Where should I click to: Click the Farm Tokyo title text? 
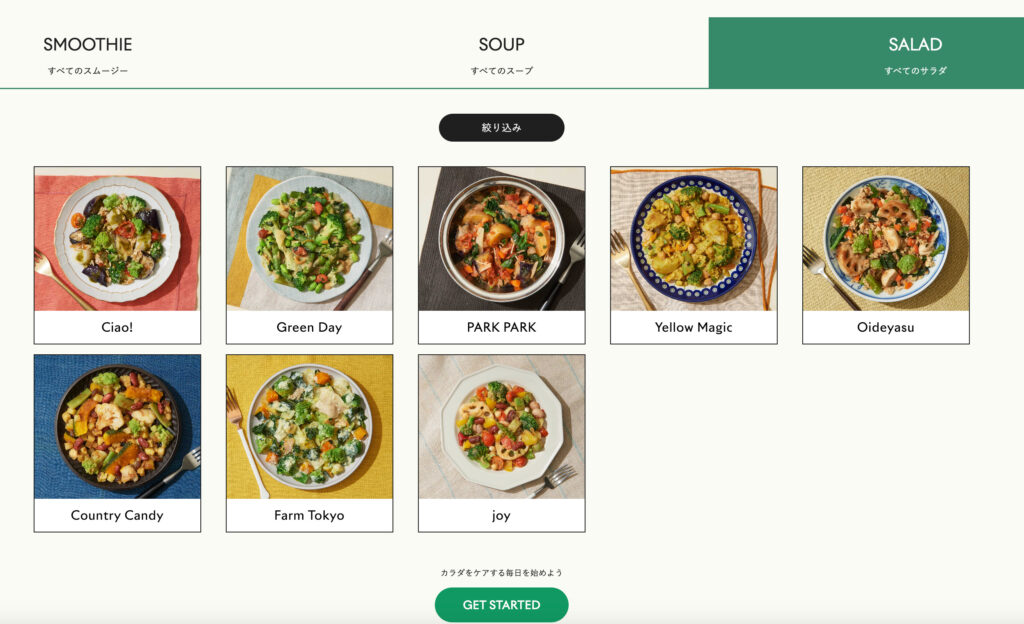309,515
